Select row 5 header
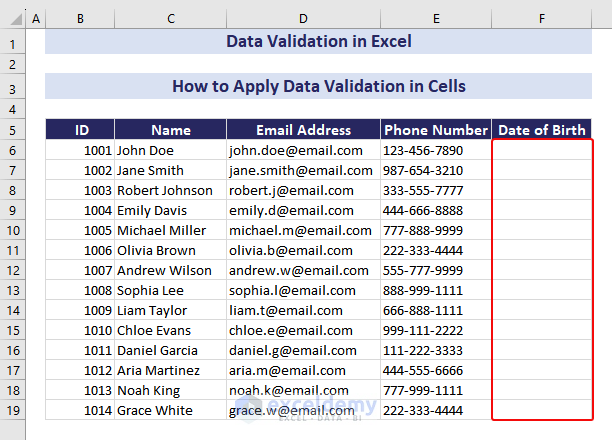612x440 pixels. click(12, 130)
